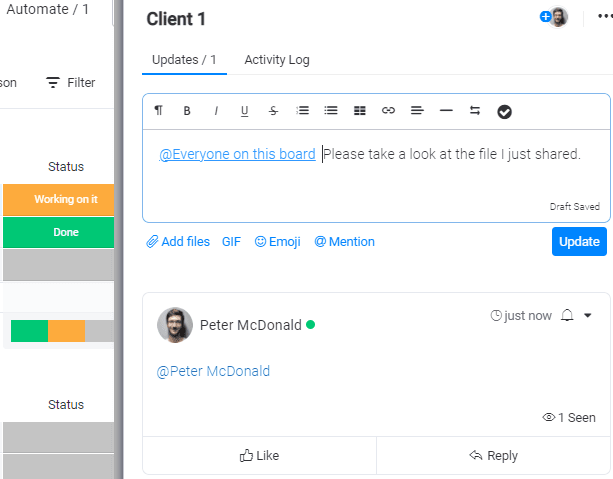
Task: Set the empty grey status cell under Done
Action: click(x=59, y=265)
